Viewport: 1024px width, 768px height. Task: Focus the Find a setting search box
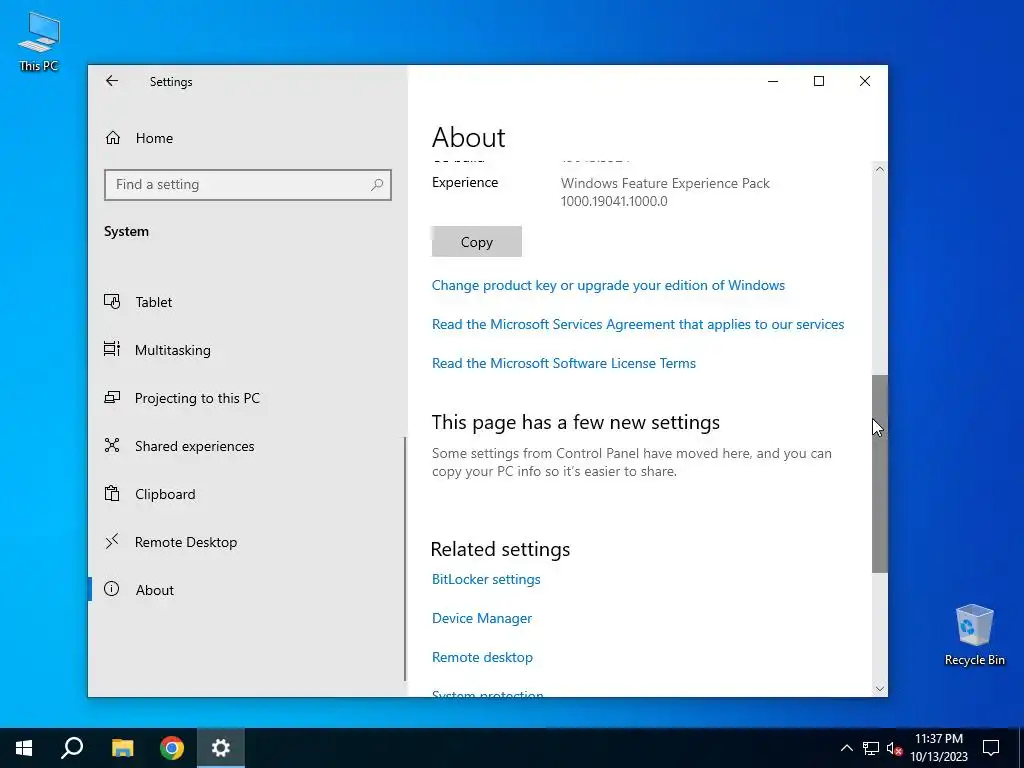tap(248, 184)
